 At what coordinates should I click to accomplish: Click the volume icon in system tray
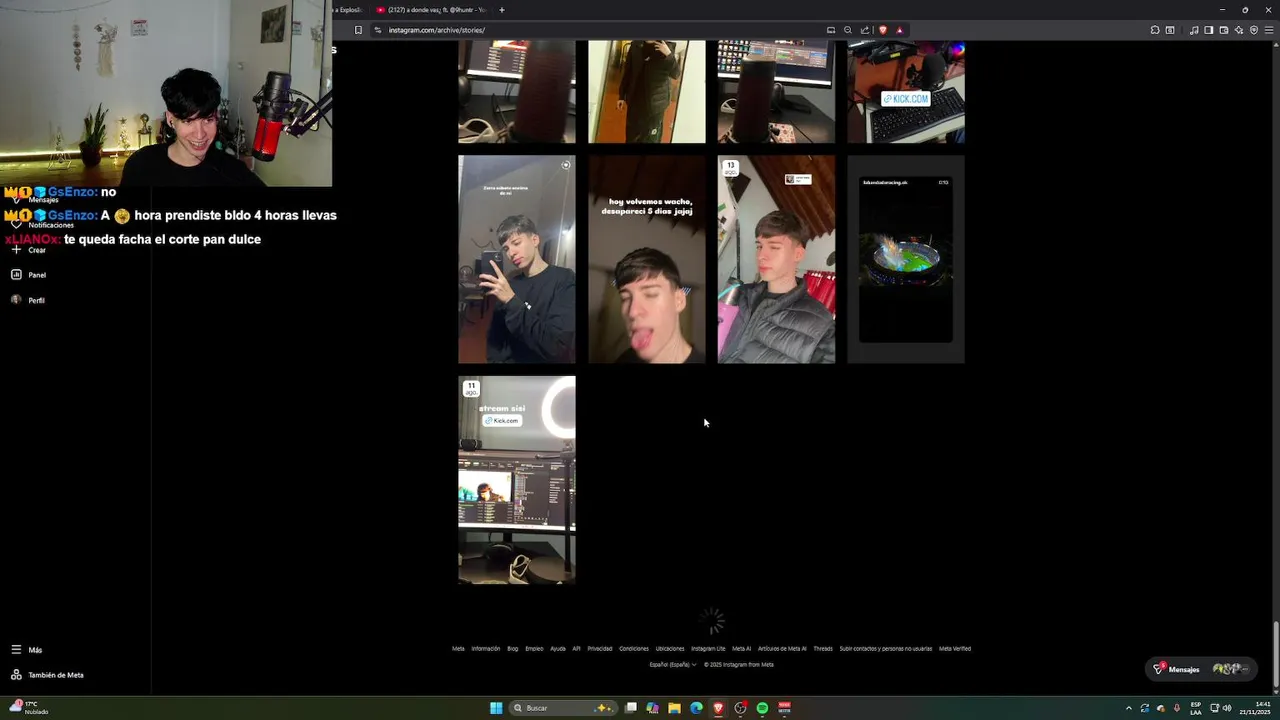point(1227,708)
